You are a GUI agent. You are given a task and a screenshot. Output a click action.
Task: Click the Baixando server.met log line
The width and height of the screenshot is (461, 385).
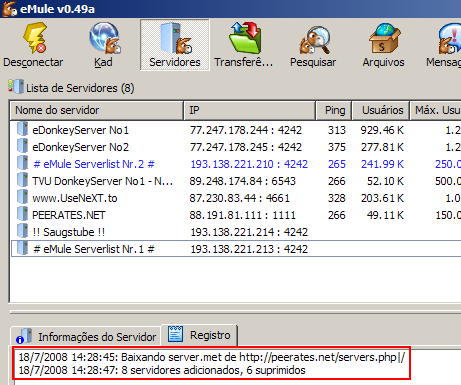click(212, 357)
